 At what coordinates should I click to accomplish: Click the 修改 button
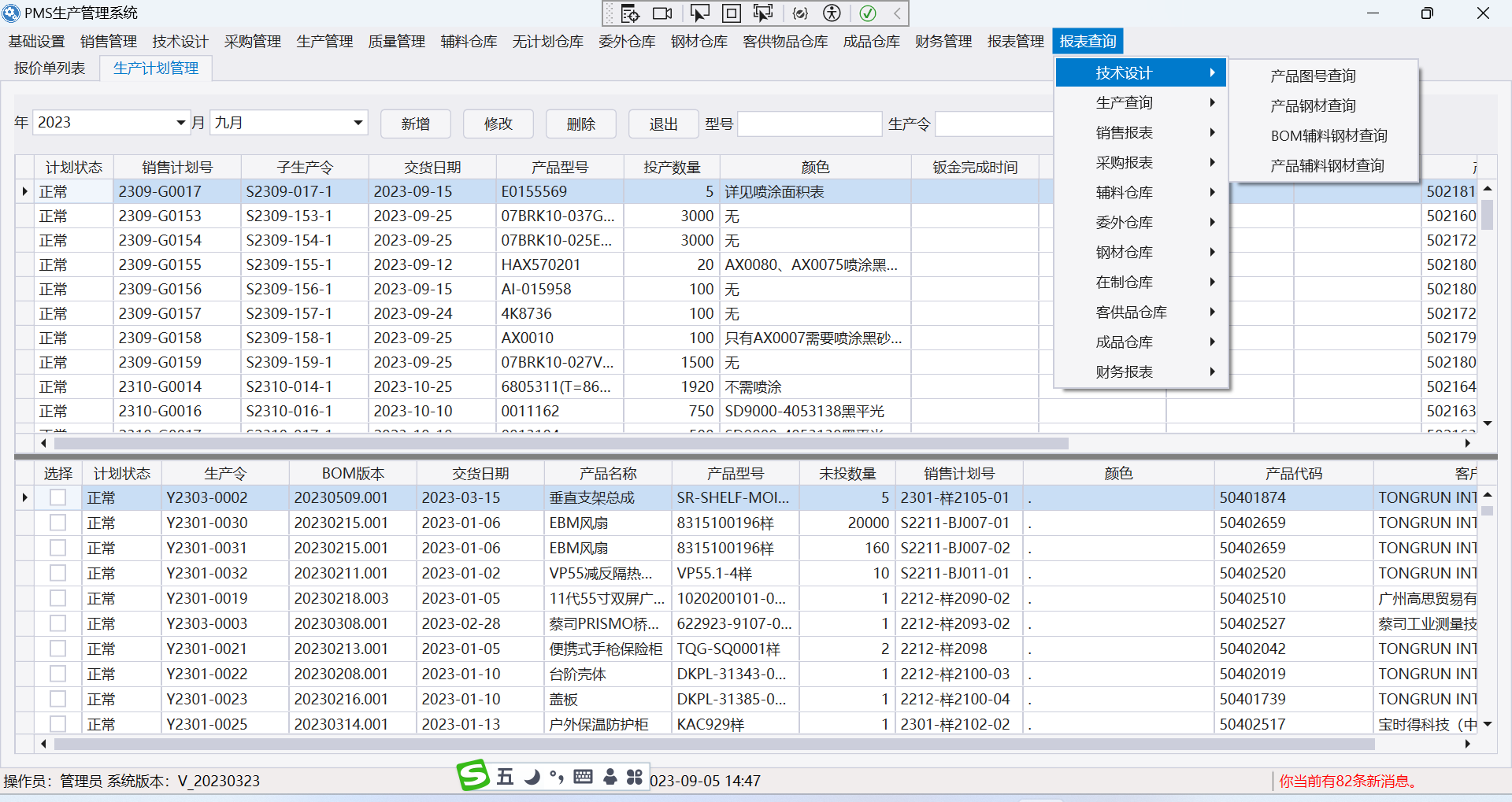coord(498,124)
